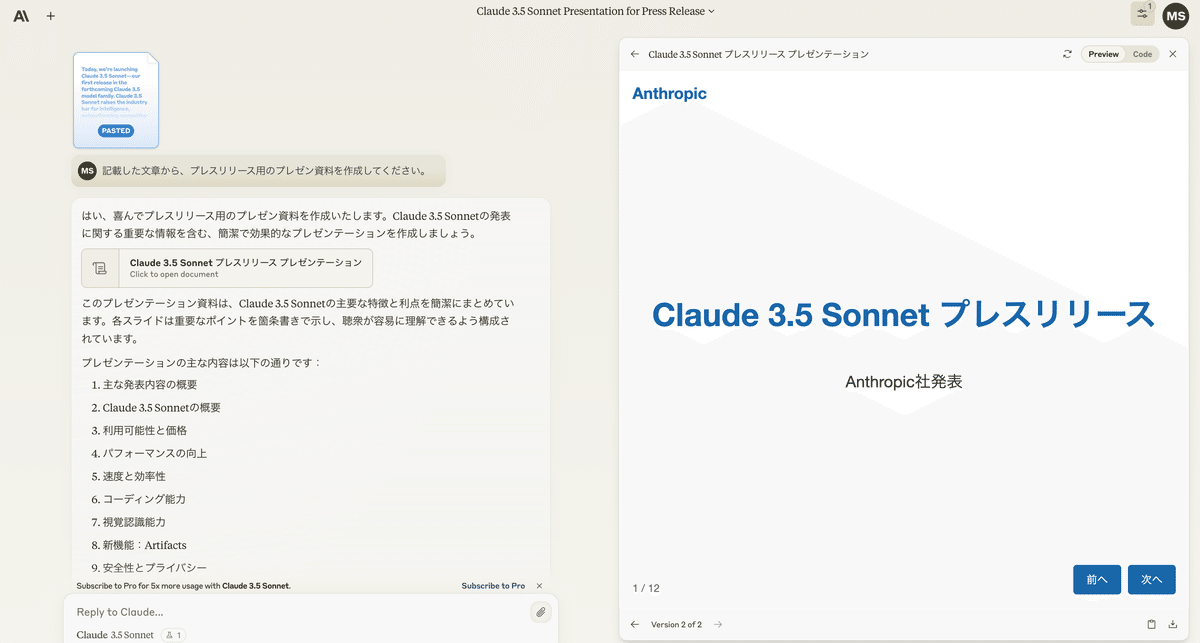Viewport: 1200px width, 643px height.
Task: Click list item 安全性とプライバシー
Action: [155, 568]
